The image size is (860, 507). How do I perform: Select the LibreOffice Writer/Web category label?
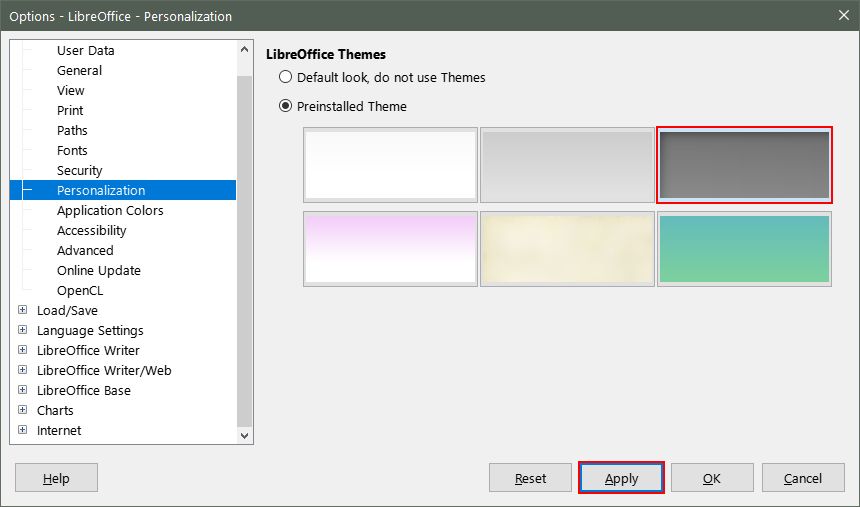tap(104, 370)
